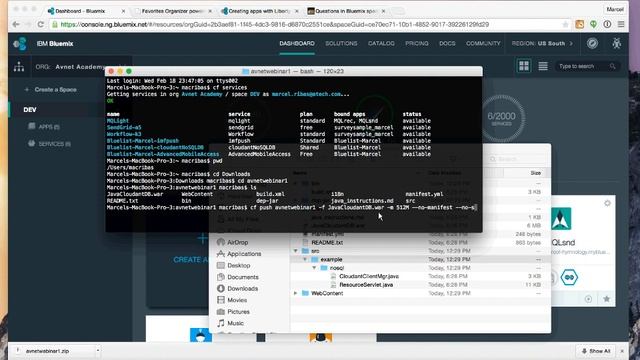Switch Bluemix dashboard to list view
This screenshot has height=360, width=640.
[543, 66]
